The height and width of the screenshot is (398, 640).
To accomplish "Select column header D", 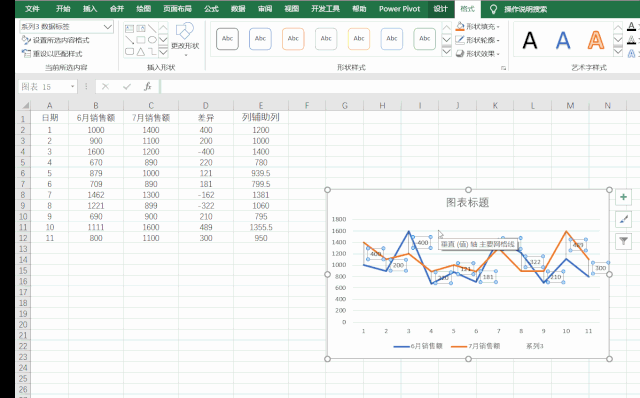I will pyautogui.click(x=206, y=106).
